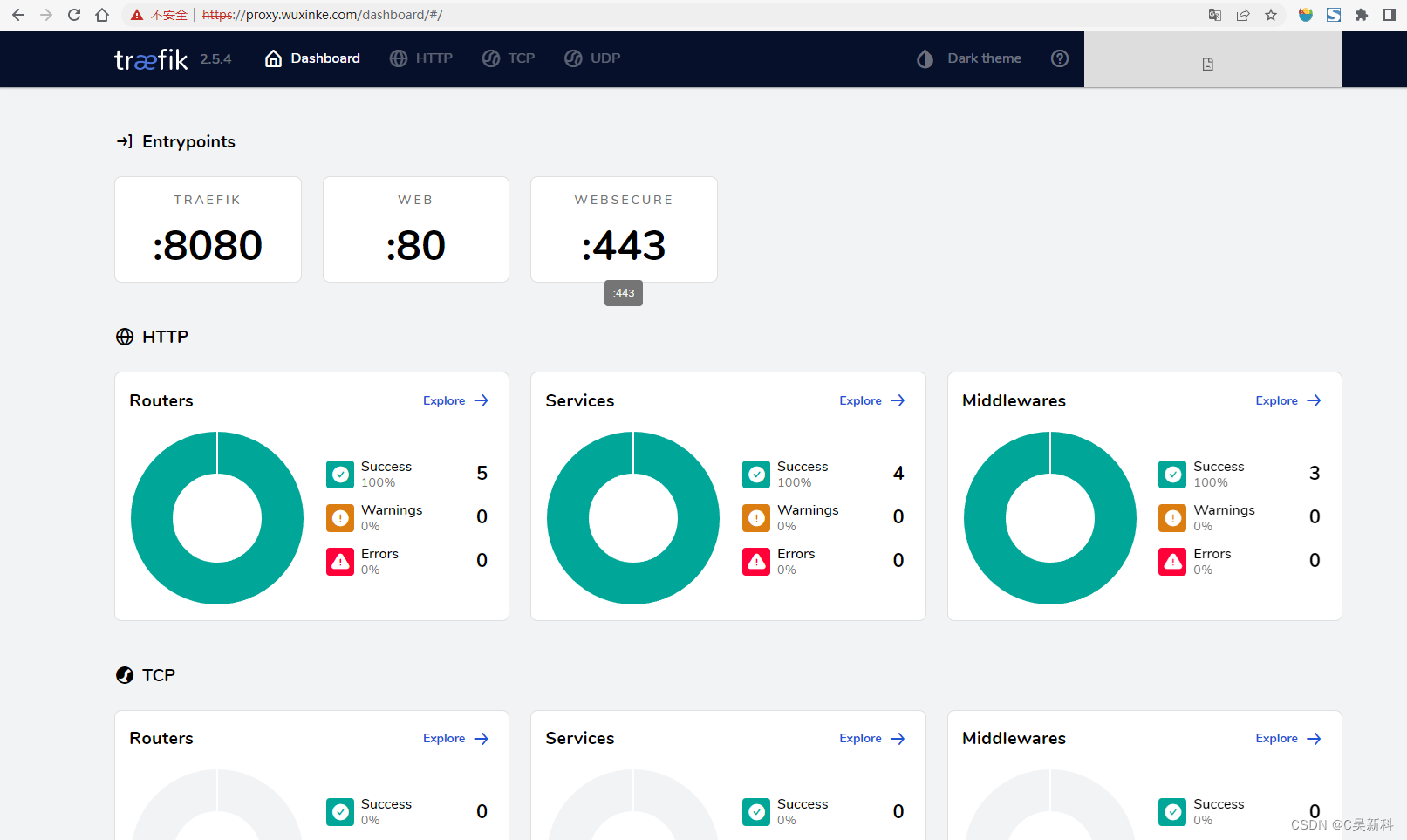
Task: Explore TCP Routers
Action: [x=456, y=738]
